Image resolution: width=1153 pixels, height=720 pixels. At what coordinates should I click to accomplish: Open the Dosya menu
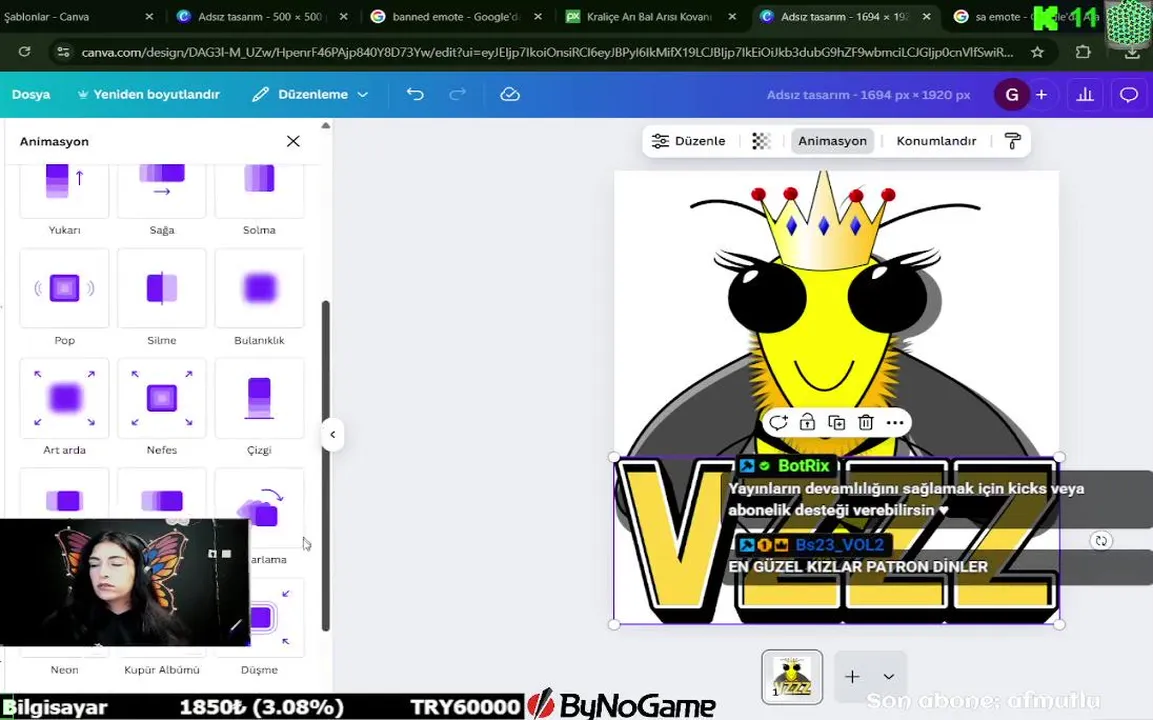point(31,94)
